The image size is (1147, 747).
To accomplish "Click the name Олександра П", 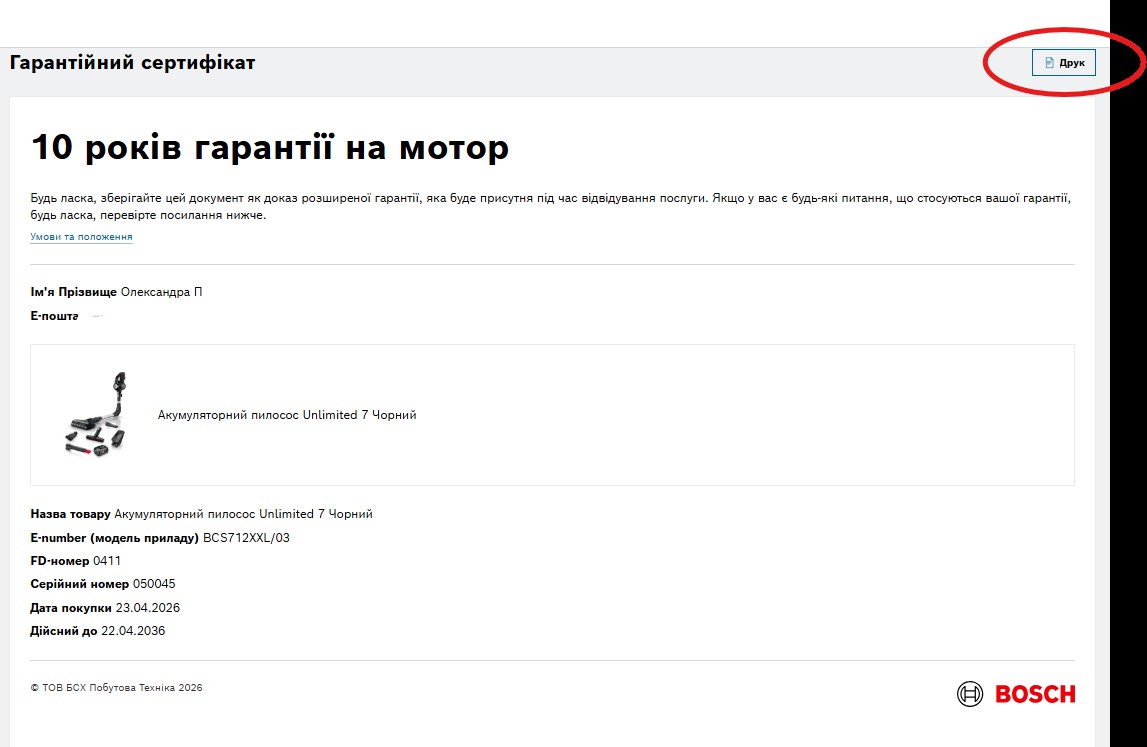I will (162, 292).
